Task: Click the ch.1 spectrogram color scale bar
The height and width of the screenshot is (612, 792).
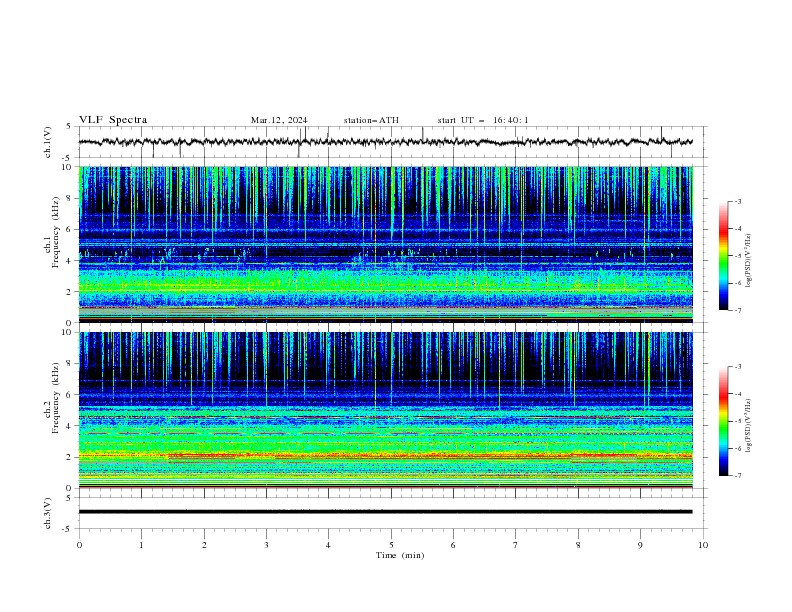Action: click(x=724, y=256)
